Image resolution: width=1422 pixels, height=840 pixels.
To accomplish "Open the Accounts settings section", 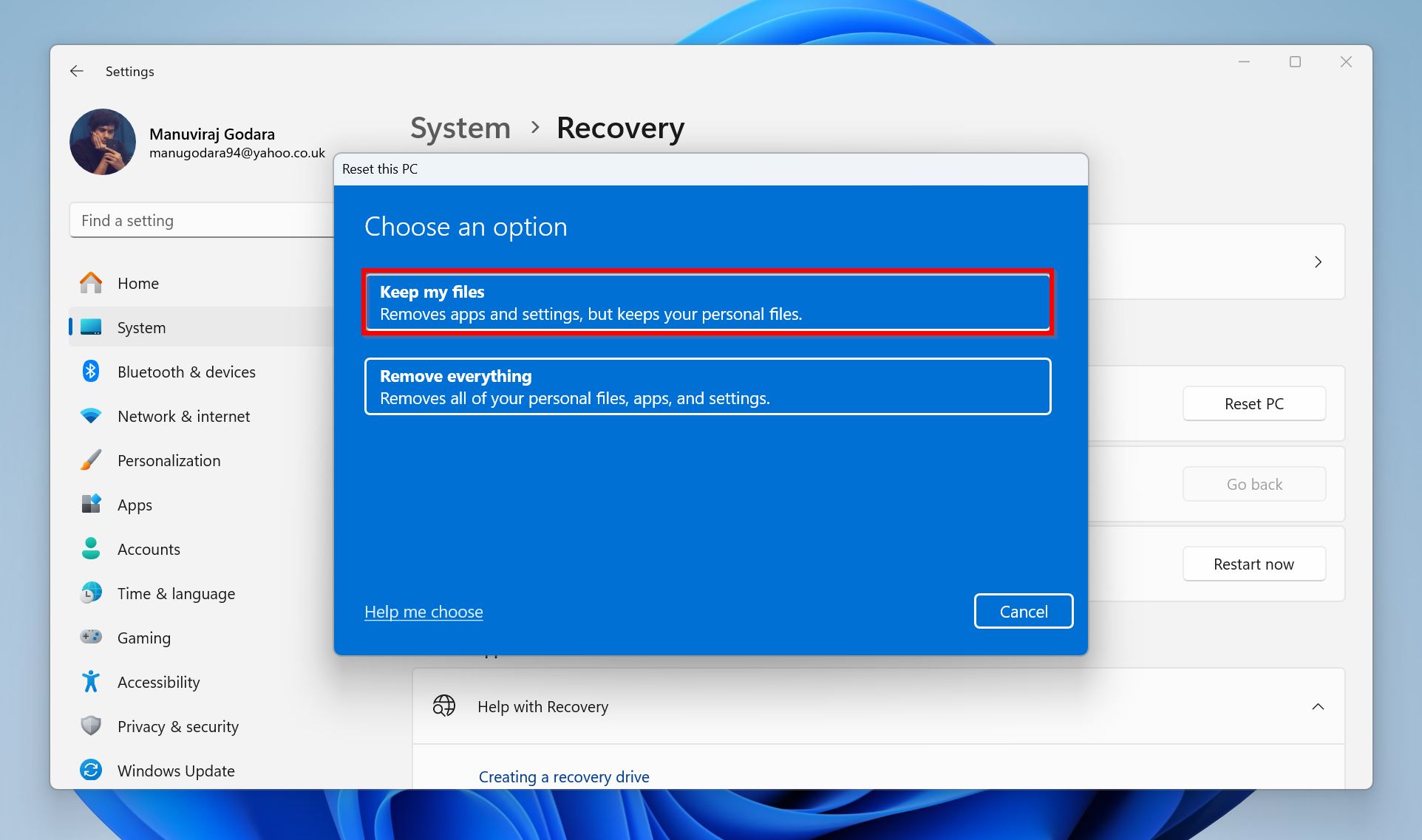I will point(149,549).
